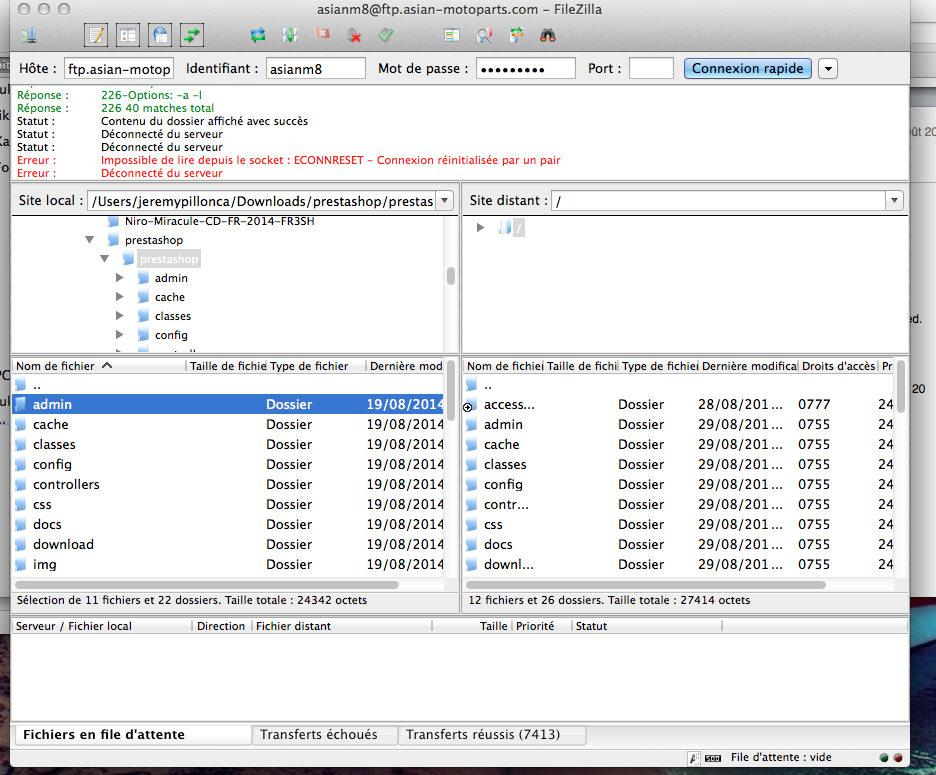
Task: Switch to Transferts échoués tab
Action: click(325, 735)
